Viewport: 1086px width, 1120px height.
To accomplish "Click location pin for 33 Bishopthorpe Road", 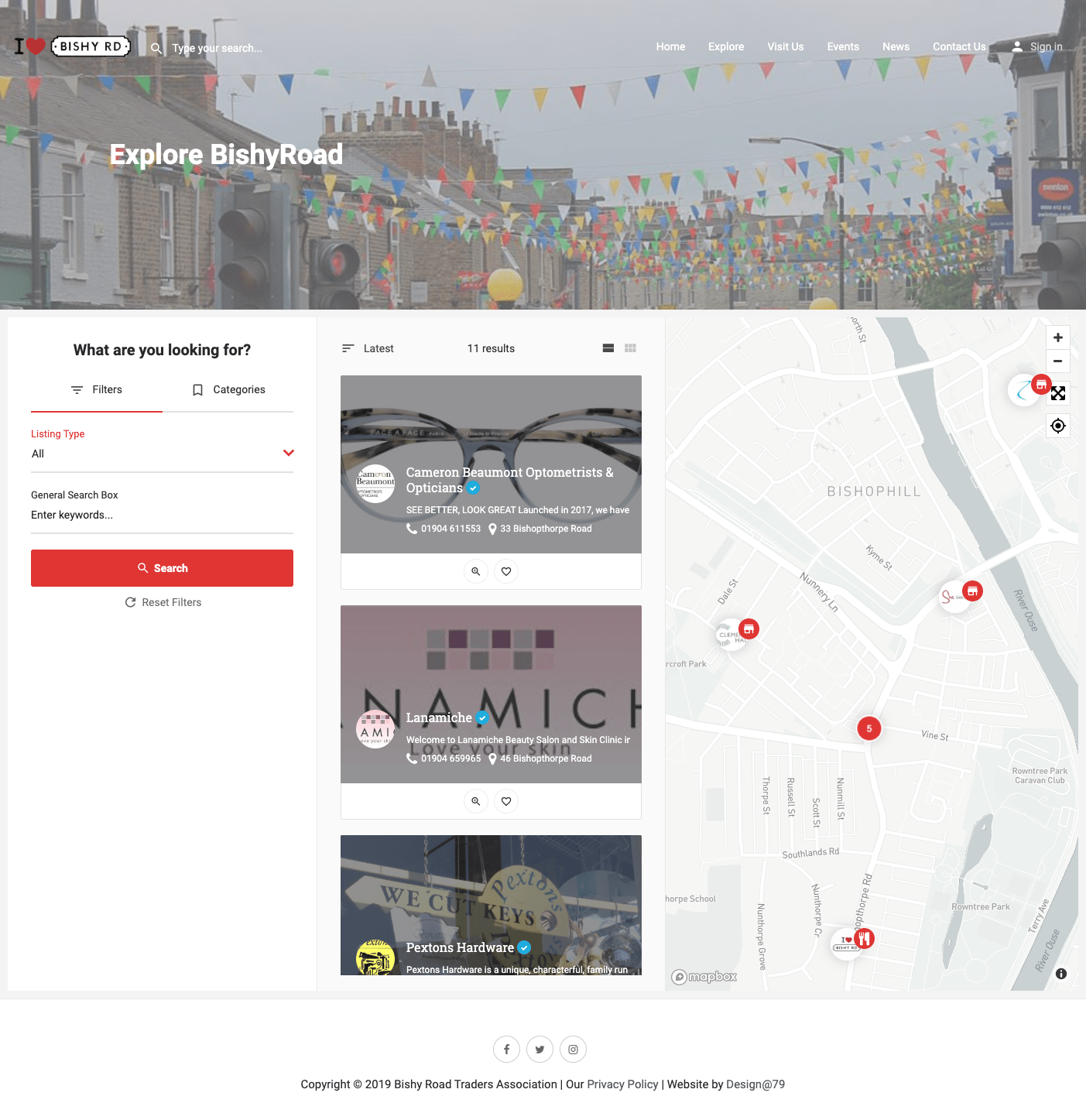I will pos(492,529).
